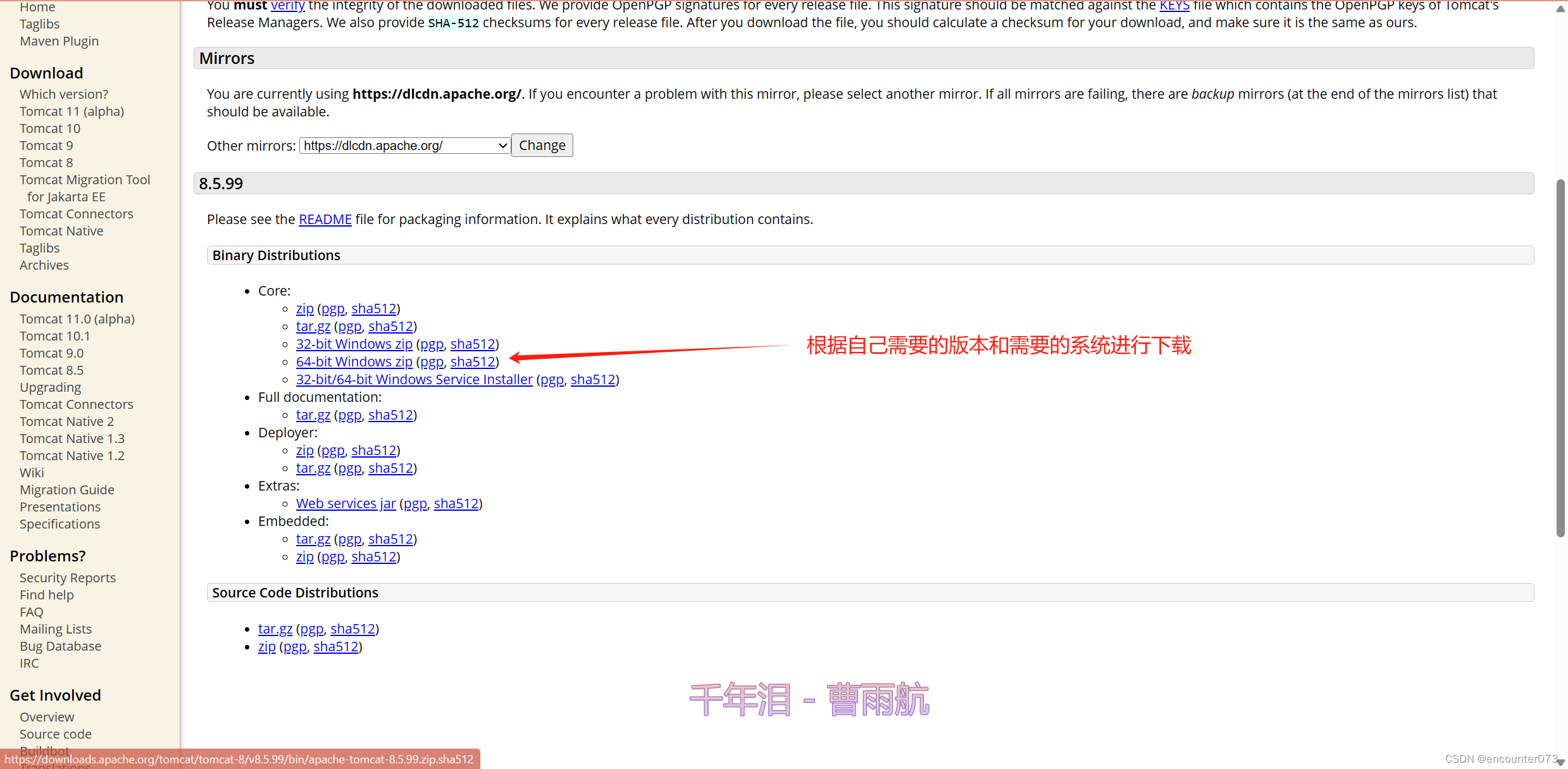Open the Bug Database link
The height and width of the screenshot is (769, 1568).
60,646
